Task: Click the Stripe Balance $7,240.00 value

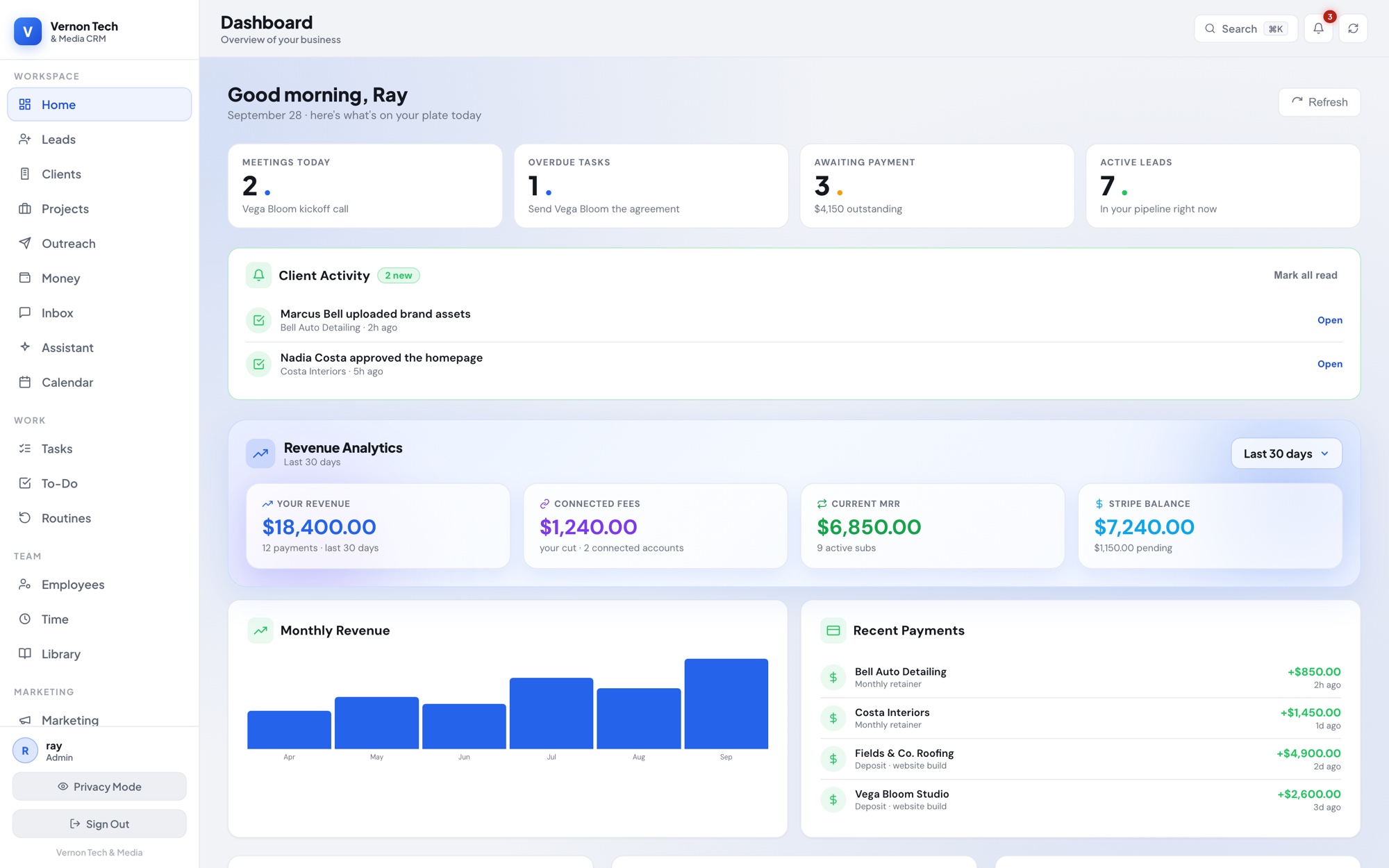Action: point(1144,527)
